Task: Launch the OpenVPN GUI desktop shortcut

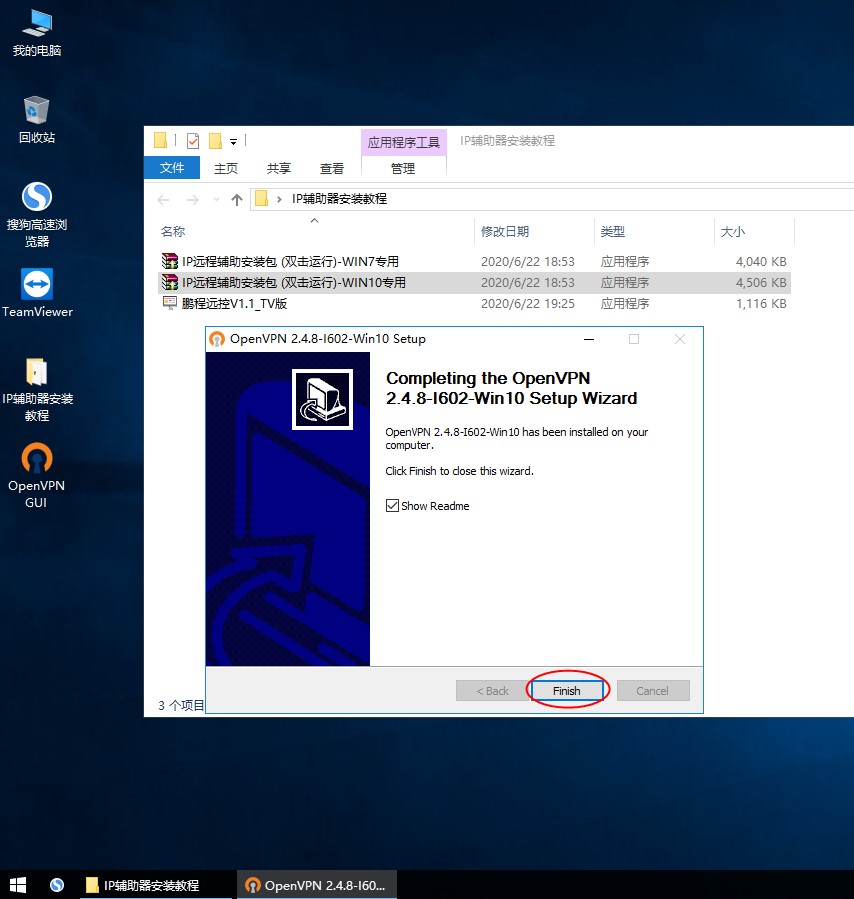Action: [37, 475]
